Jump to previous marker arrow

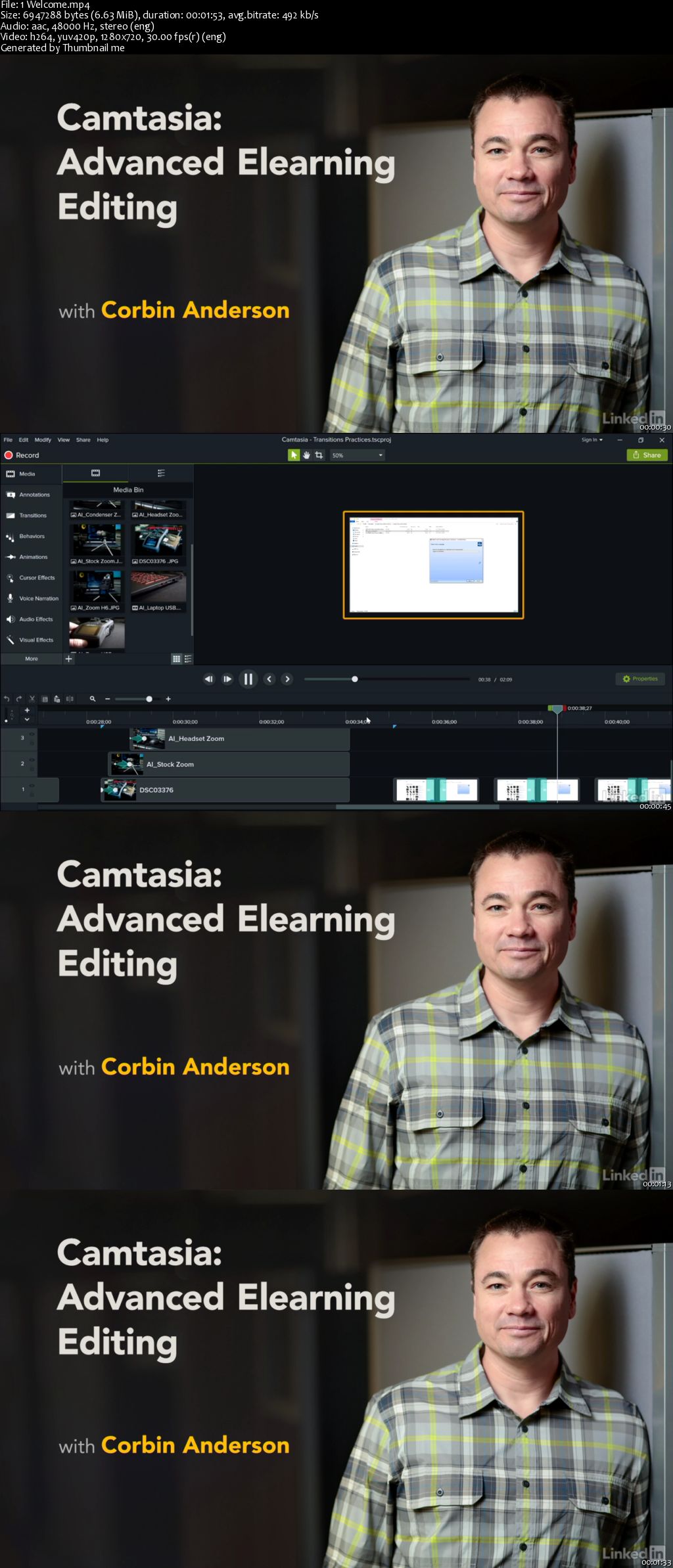(x=269, y=679)
